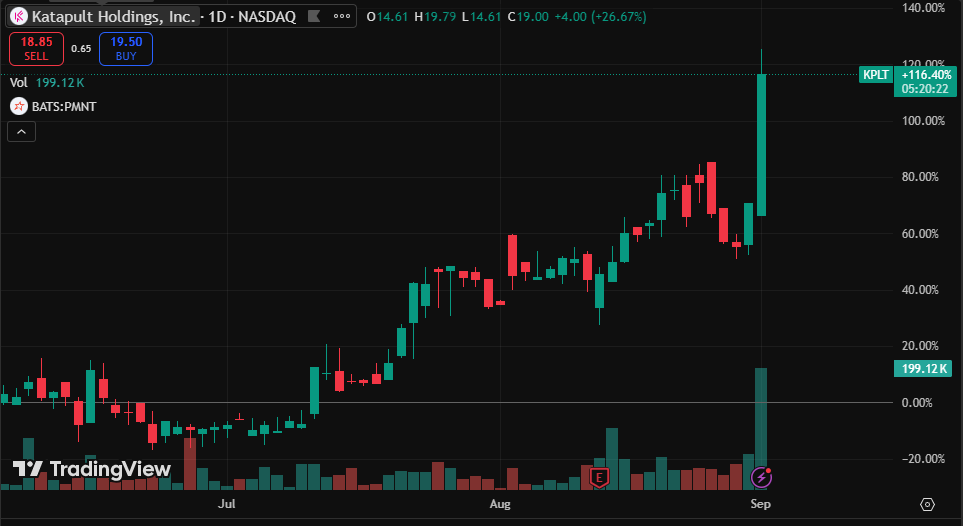Click the close value C19.00 in legend
This screenshot has height=526, width=963.
(x=528, y=17)
